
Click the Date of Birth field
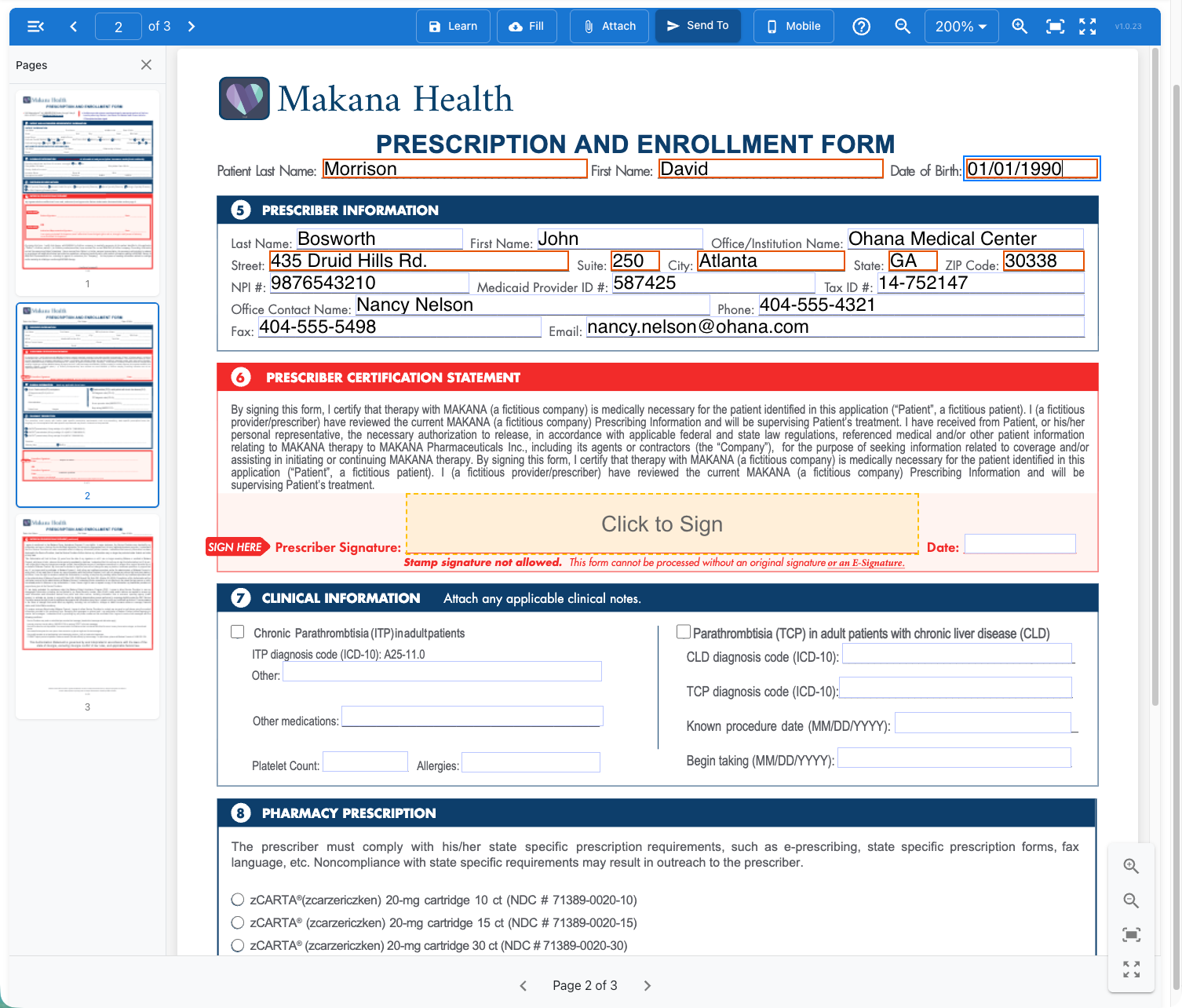(1031, 169)
